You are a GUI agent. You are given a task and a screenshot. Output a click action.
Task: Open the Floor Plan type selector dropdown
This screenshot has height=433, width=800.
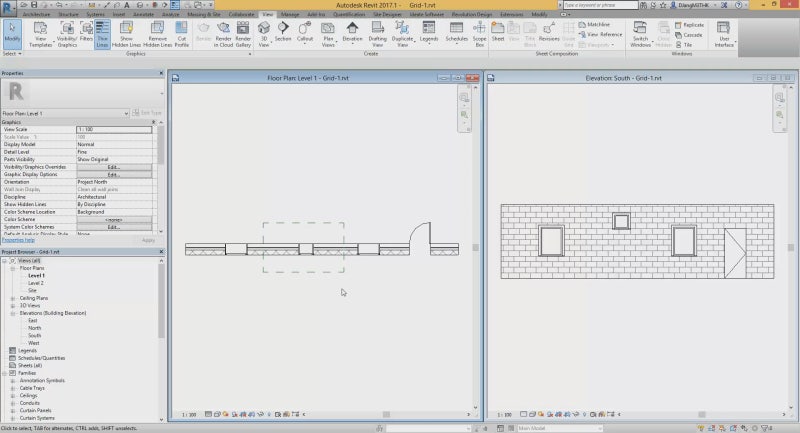click(x=65, y=113)
